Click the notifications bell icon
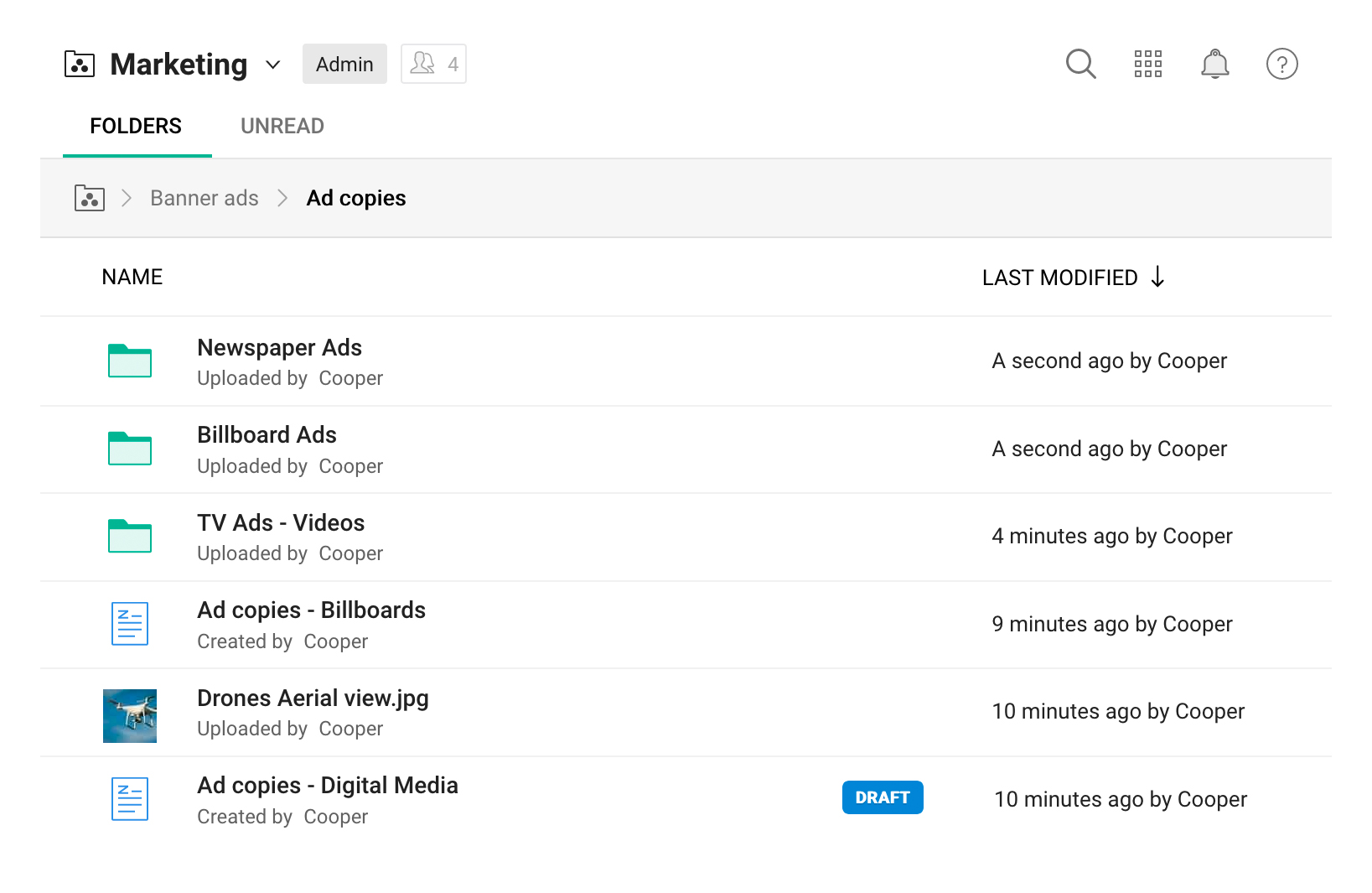The image size is (1372, 893). click(1214, 64)
